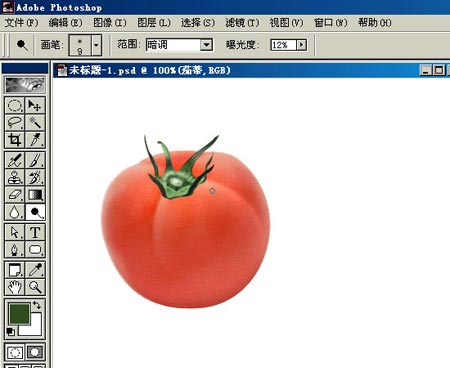
Task: Select the Magic Wand tool
Action: (35, 123)
